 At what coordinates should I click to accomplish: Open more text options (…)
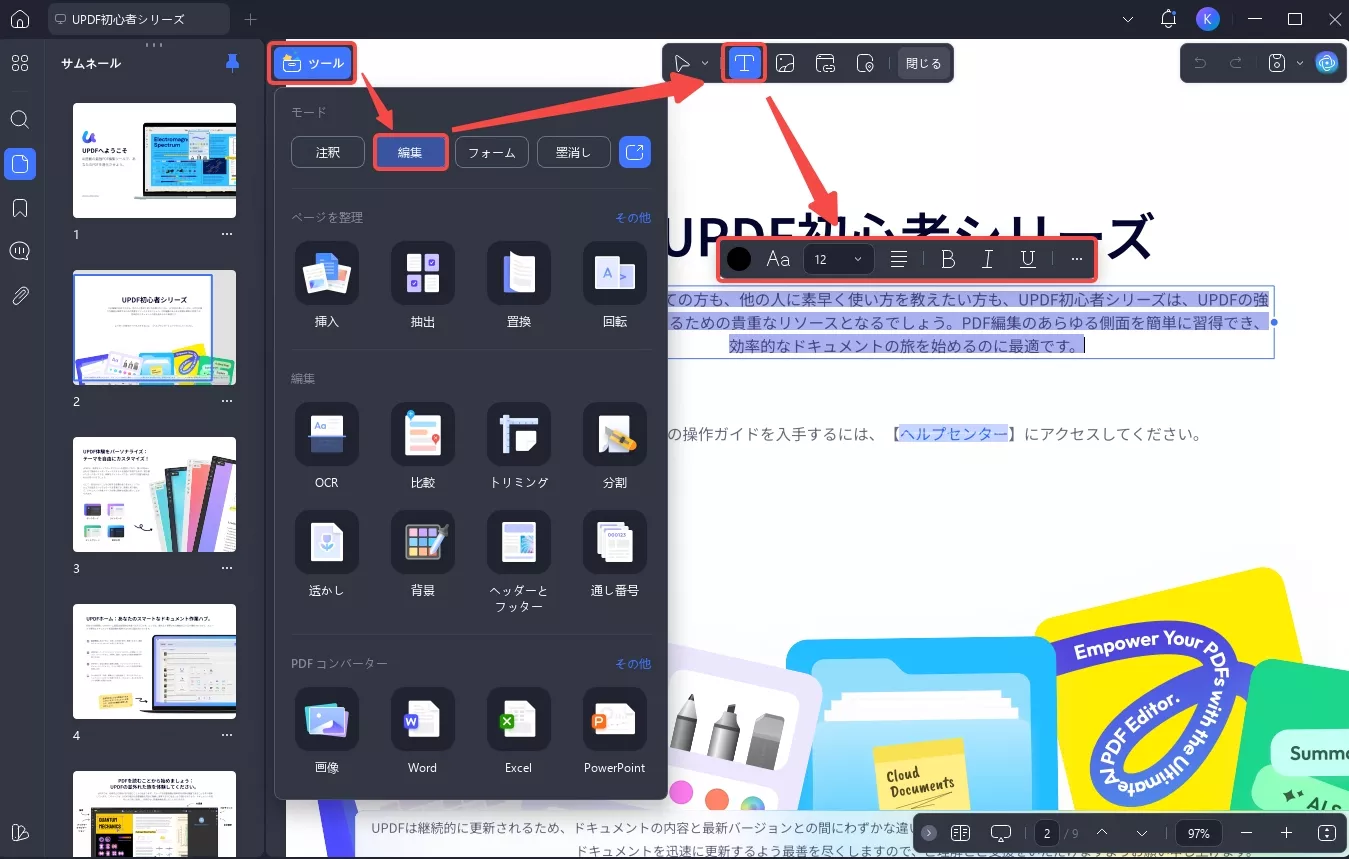tap(1077, 259)
